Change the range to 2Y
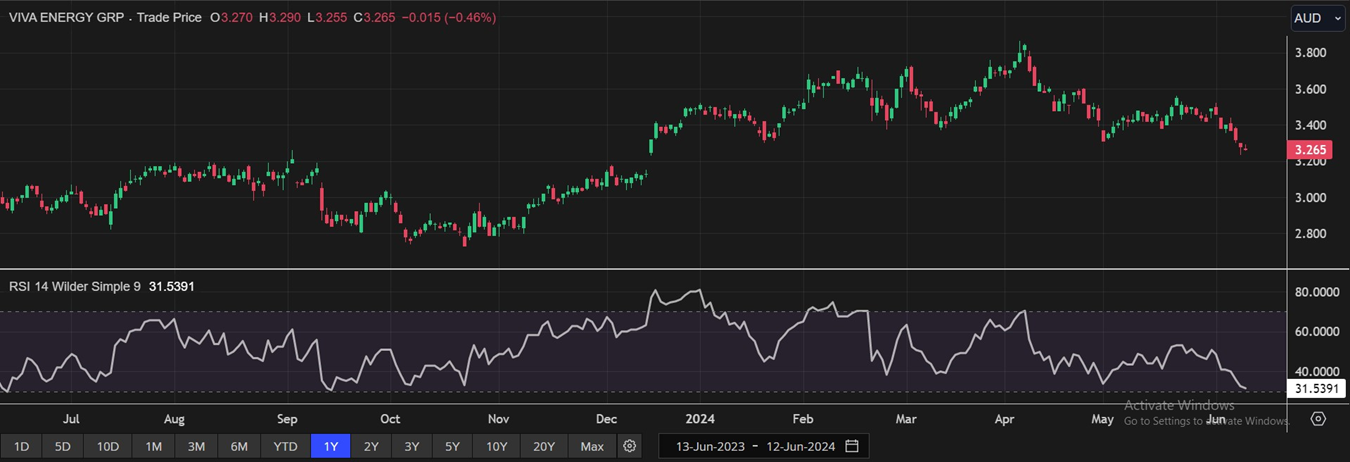Image resolution: width=1350 pixels, height=462 pixels. click(371, 446)
